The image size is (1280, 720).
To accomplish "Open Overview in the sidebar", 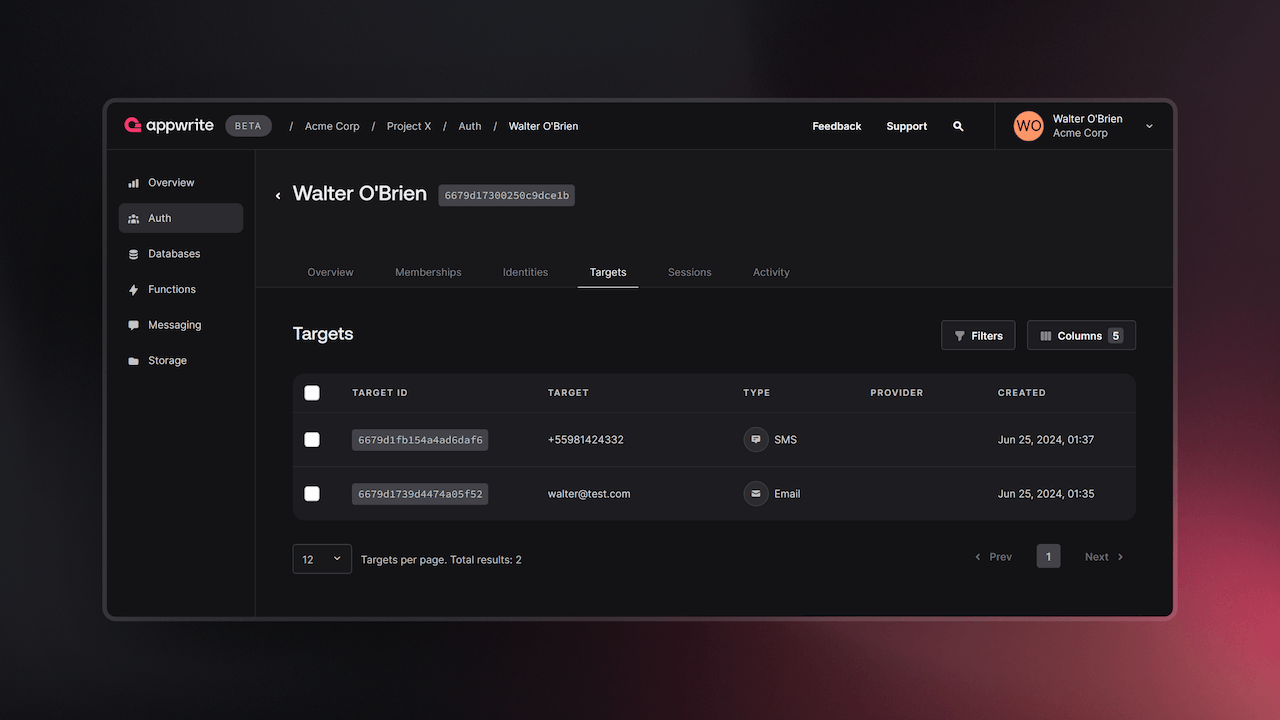I will click(180, 183).
